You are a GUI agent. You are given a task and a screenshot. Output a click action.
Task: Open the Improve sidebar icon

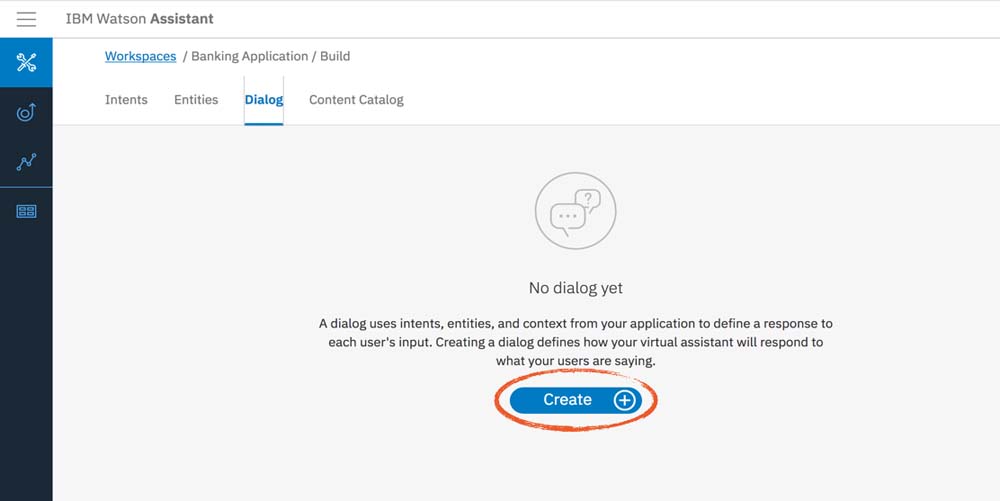pos(26,113)
